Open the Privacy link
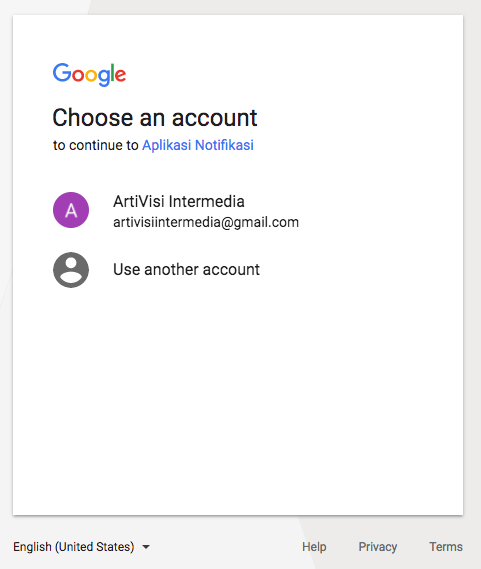The image size is (481, 569). point(378,547)
